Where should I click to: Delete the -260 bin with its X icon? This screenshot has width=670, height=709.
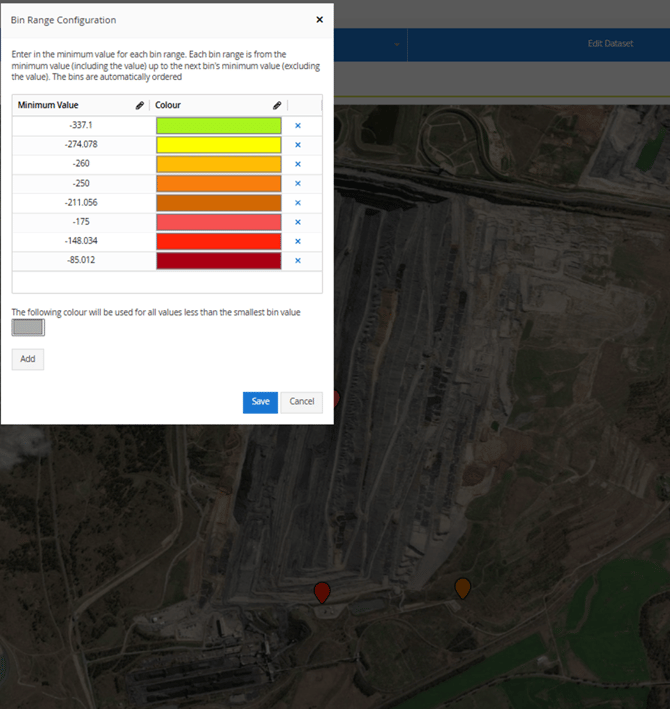pos(298,164)
